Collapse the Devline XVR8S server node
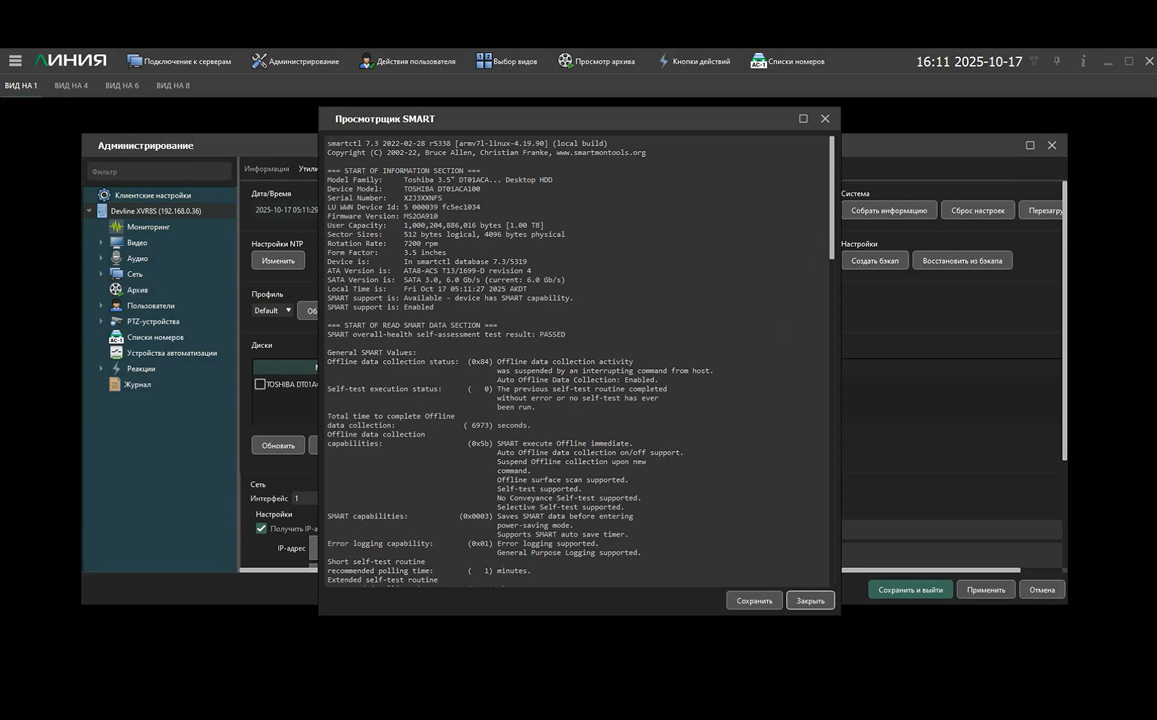1157x720 pixels. [90, 212]
